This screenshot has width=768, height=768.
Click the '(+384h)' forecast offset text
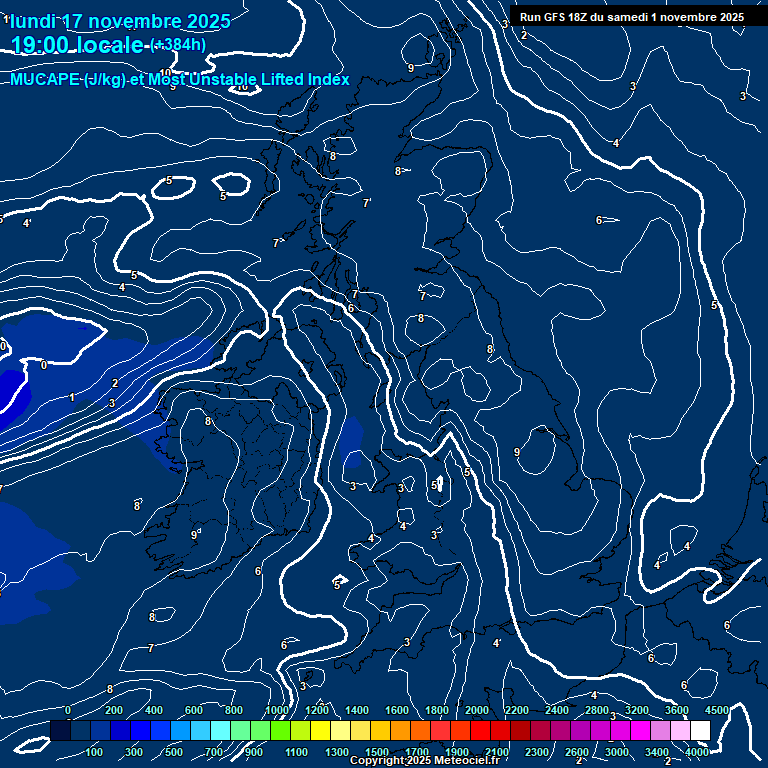(178, 45)
